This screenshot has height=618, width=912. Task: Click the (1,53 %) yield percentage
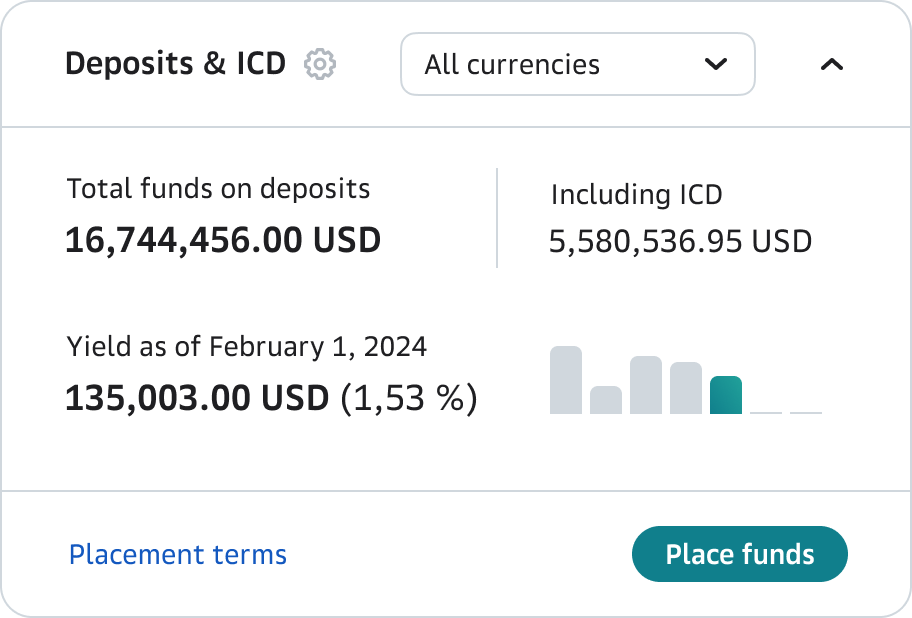409,398
